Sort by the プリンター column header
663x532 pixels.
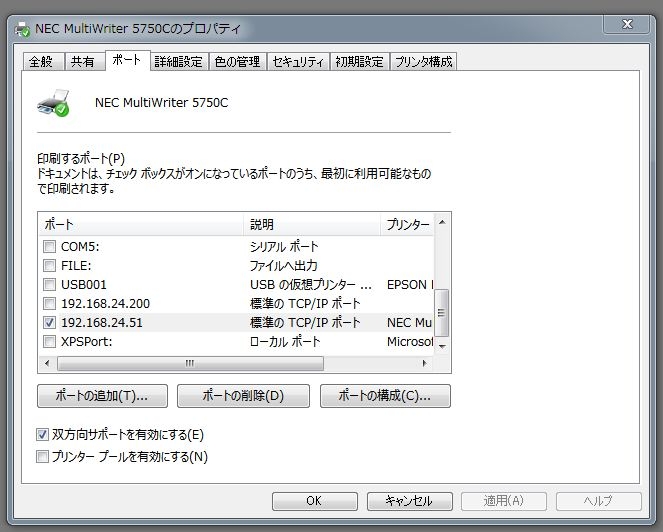coord(407,224)
